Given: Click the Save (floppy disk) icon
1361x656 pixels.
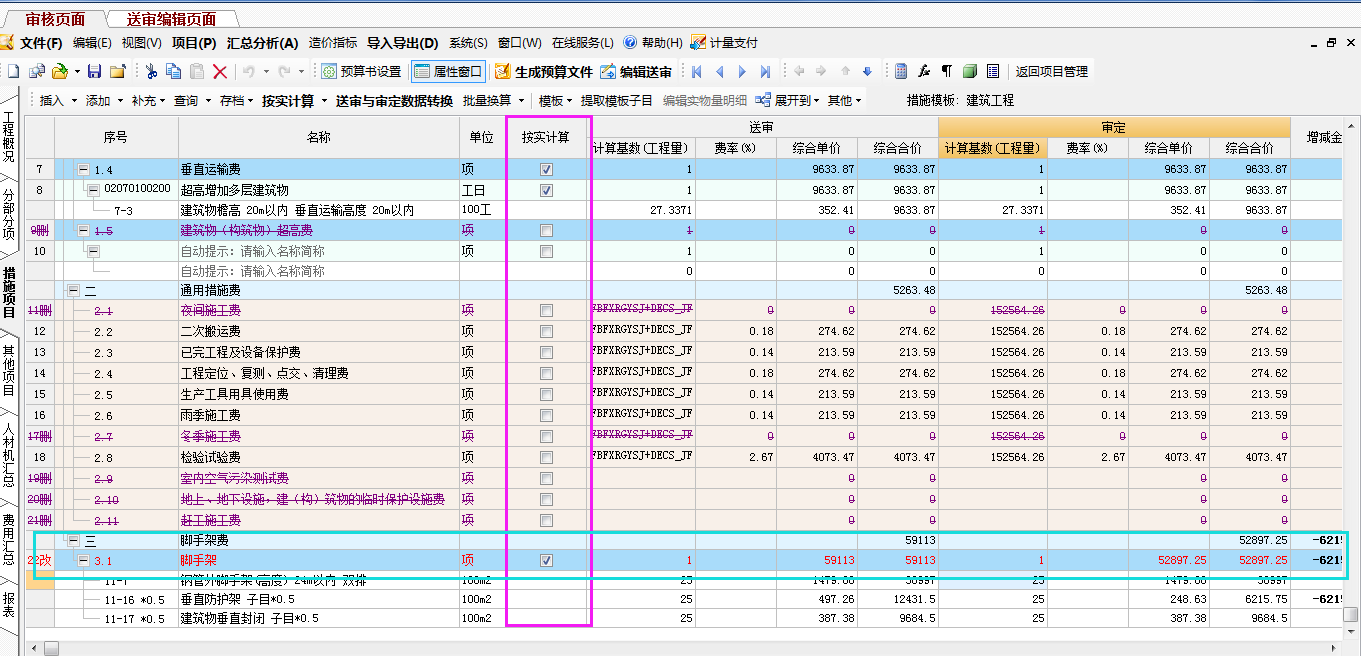Looking at the screenshot, I should (x=95, y=71).
